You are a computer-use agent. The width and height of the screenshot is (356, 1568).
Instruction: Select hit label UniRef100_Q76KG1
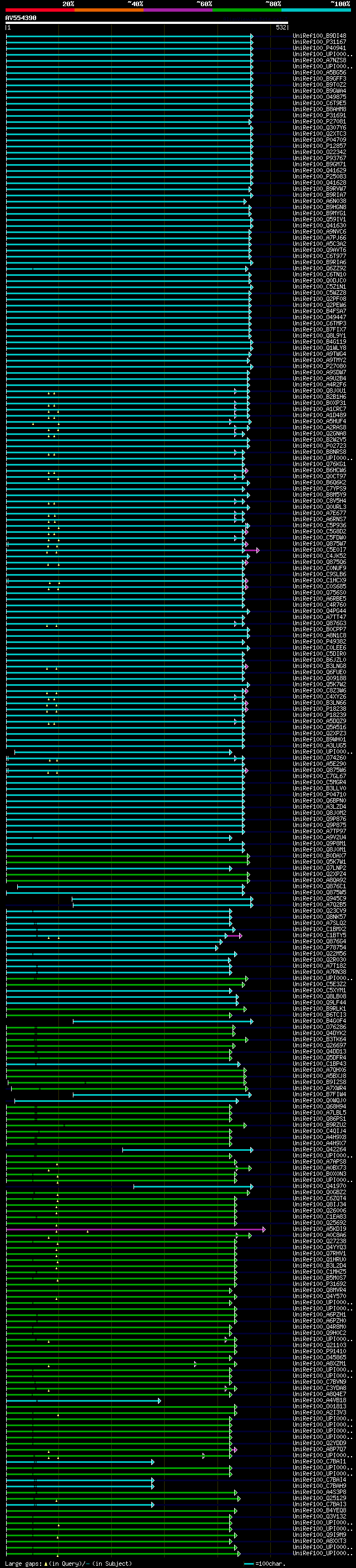(x=319, y=464)
